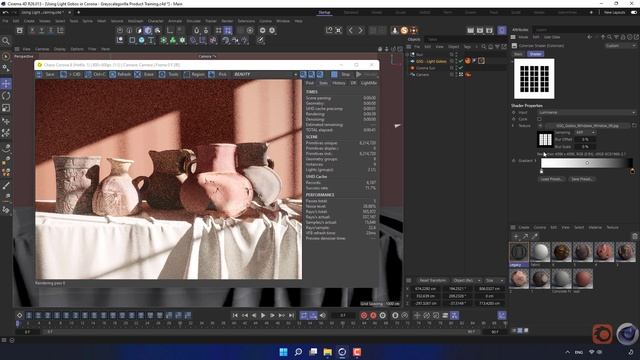This screenshot has height=360, width=640.
Task: Click Autokeying red icon in timeline
Action: (x=373, y=315)
